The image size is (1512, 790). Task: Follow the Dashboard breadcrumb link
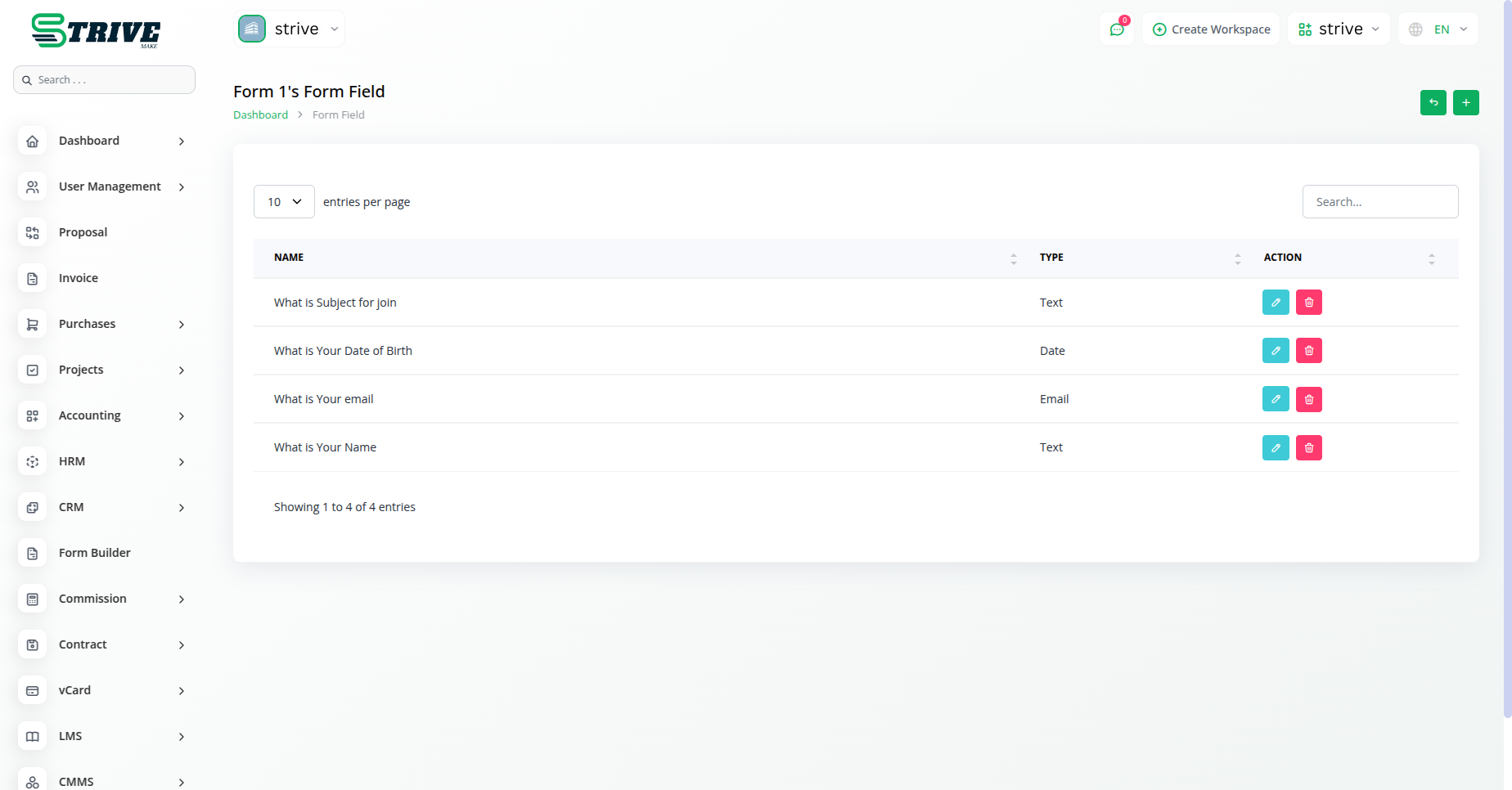click(x=260, y=115)
